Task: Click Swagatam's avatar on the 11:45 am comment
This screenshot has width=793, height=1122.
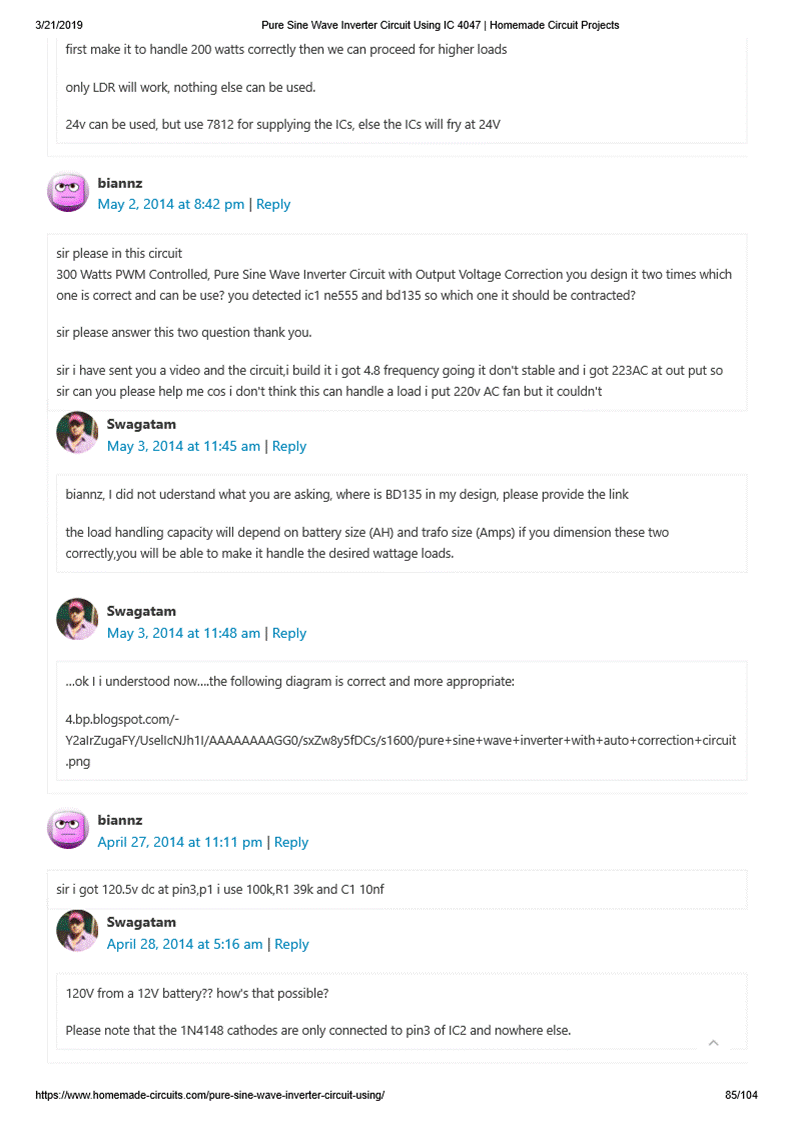Action: 77,433
